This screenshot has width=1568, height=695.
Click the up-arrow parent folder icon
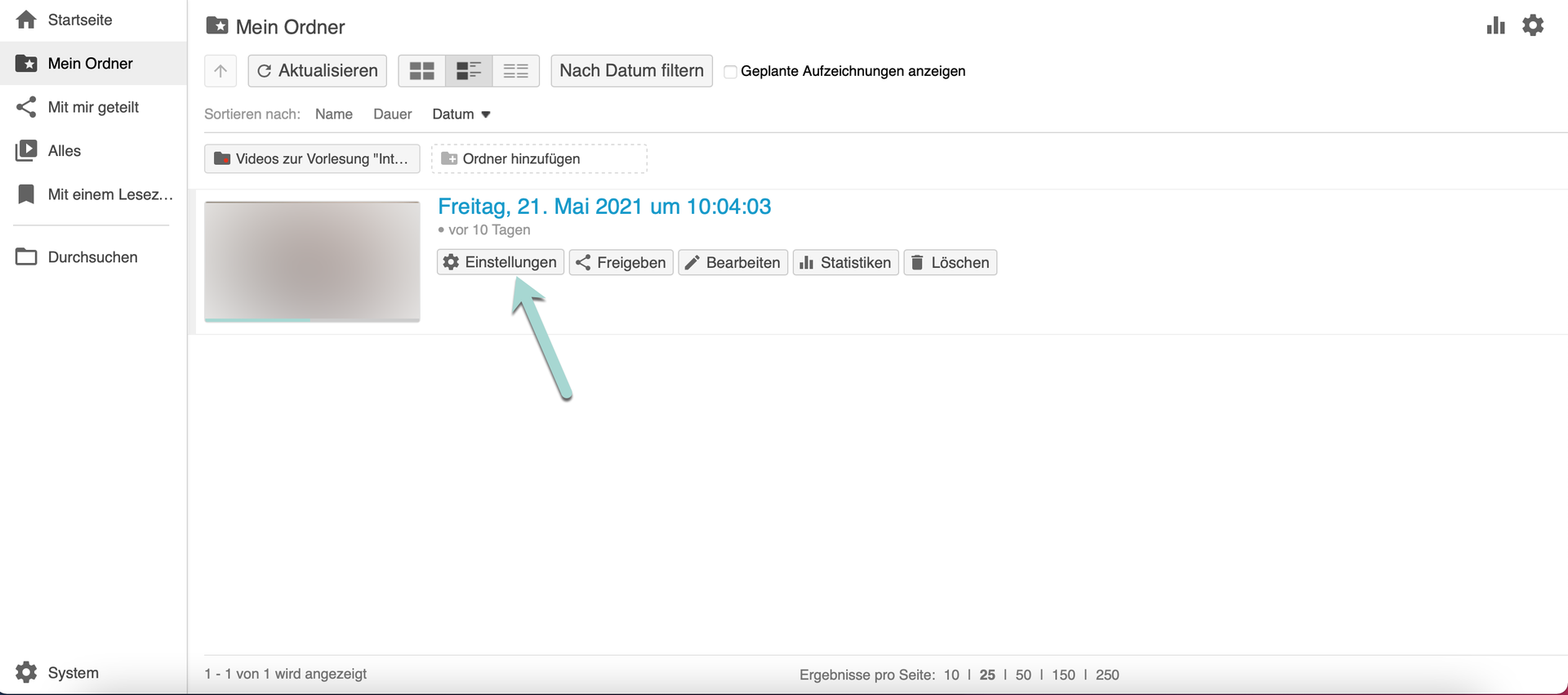tap(220, 71)
